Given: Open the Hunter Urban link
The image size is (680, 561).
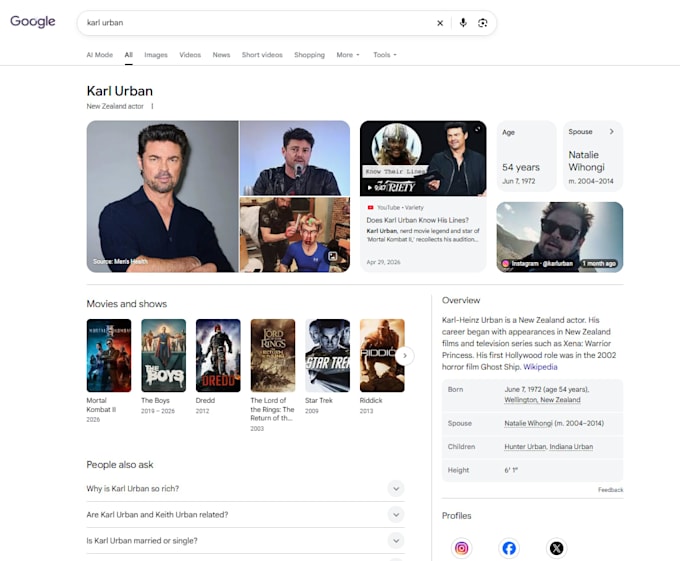Looking at the screenshot, I should coord(525,447).
